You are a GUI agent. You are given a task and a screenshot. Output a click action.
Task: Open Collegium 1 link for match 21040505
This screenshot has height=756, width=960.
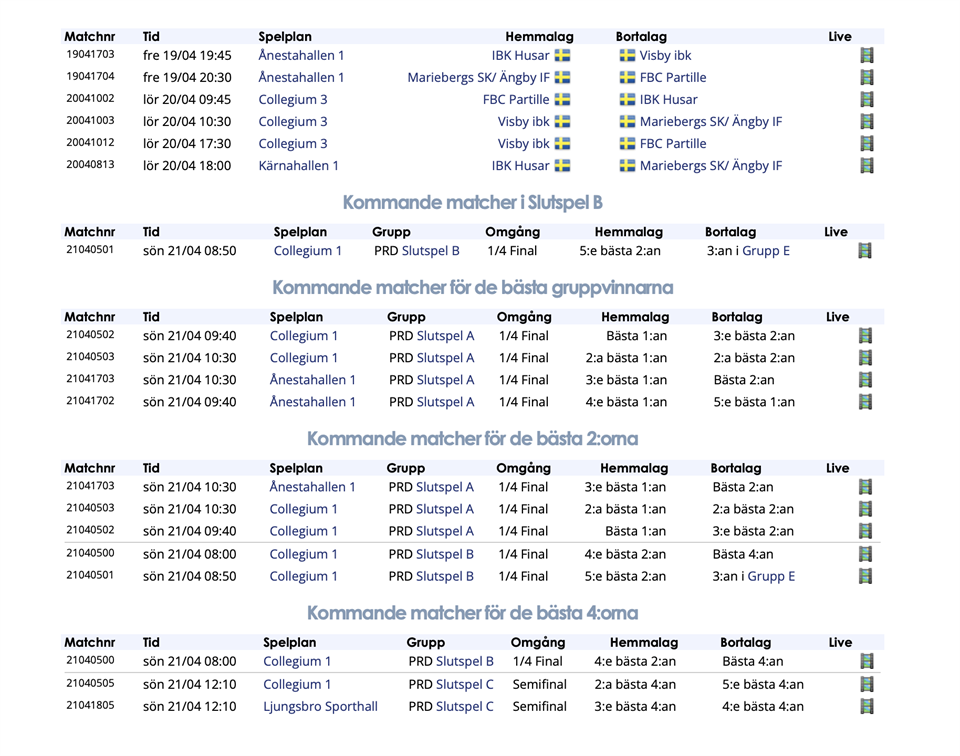297,685
